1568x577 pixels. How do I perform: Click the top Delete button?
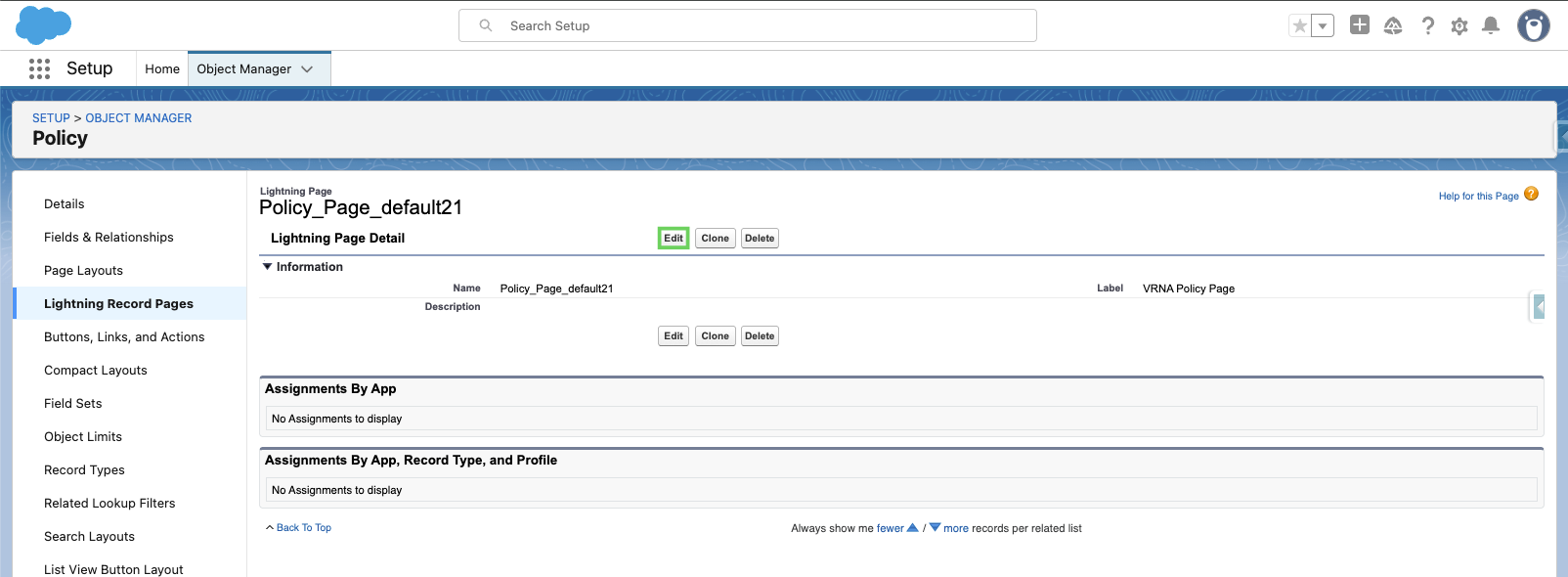[760, 238]
